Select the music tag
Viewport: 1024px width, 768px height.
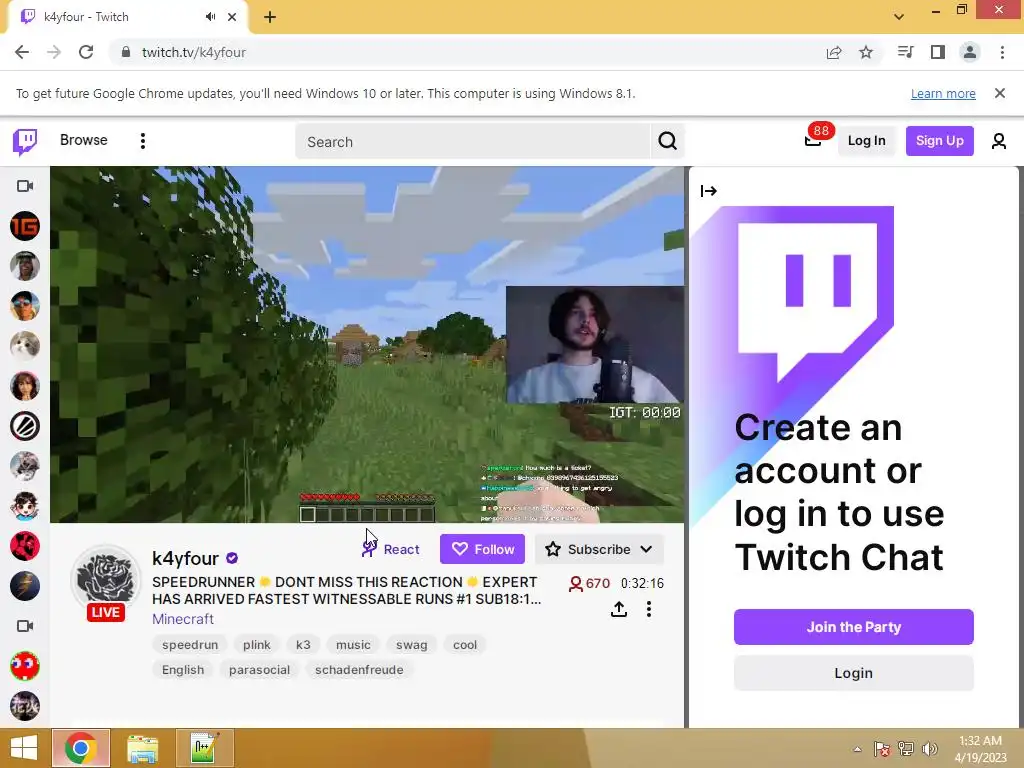pos(353,645)
